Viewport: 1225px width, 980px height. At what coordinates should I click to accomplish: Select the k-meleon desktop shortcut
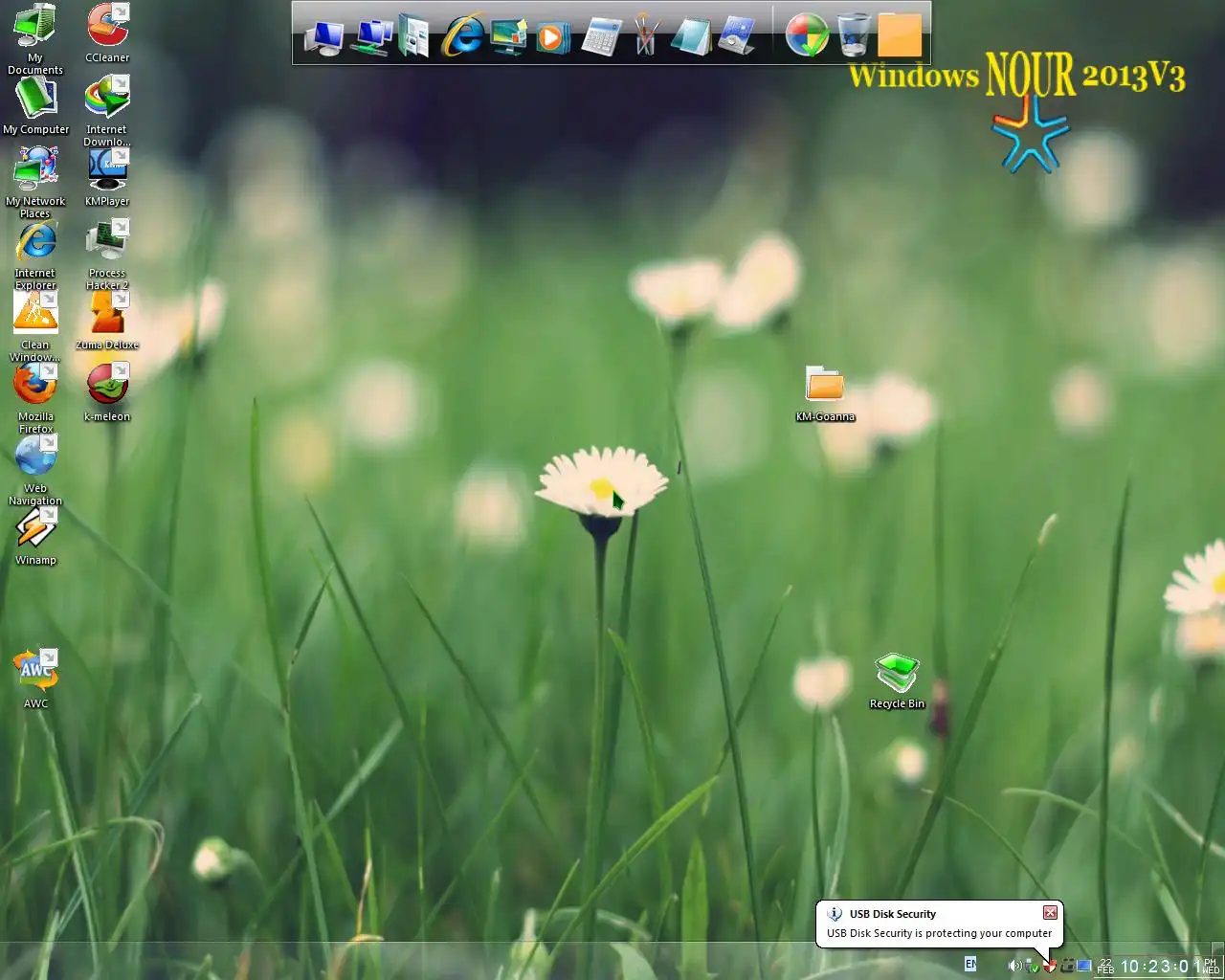[x=107, y=391]
